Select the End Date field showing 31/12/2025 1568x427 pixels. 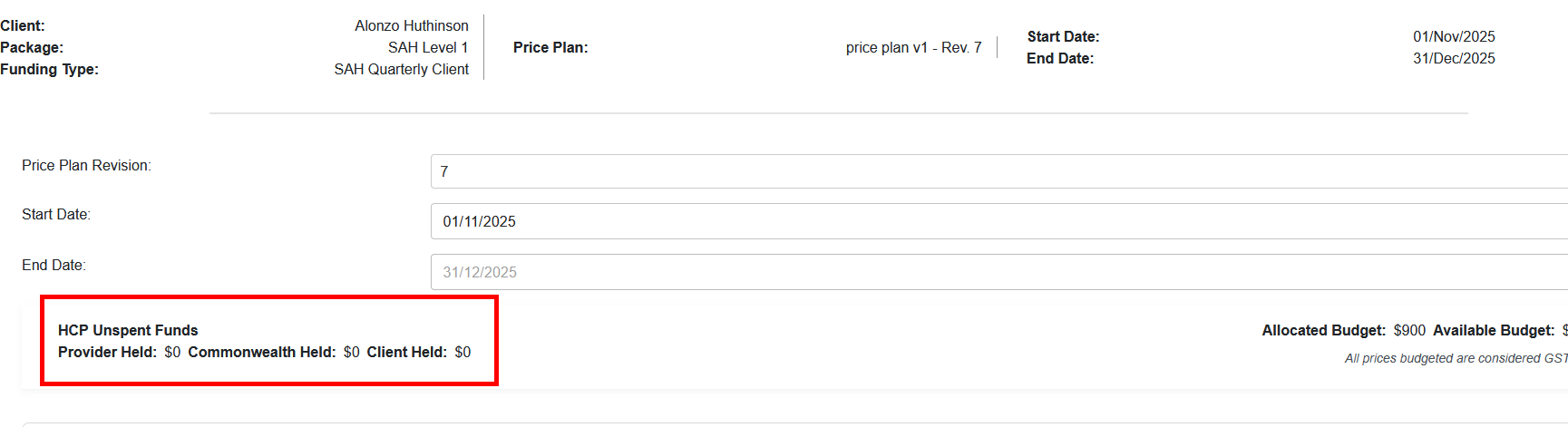998,272
